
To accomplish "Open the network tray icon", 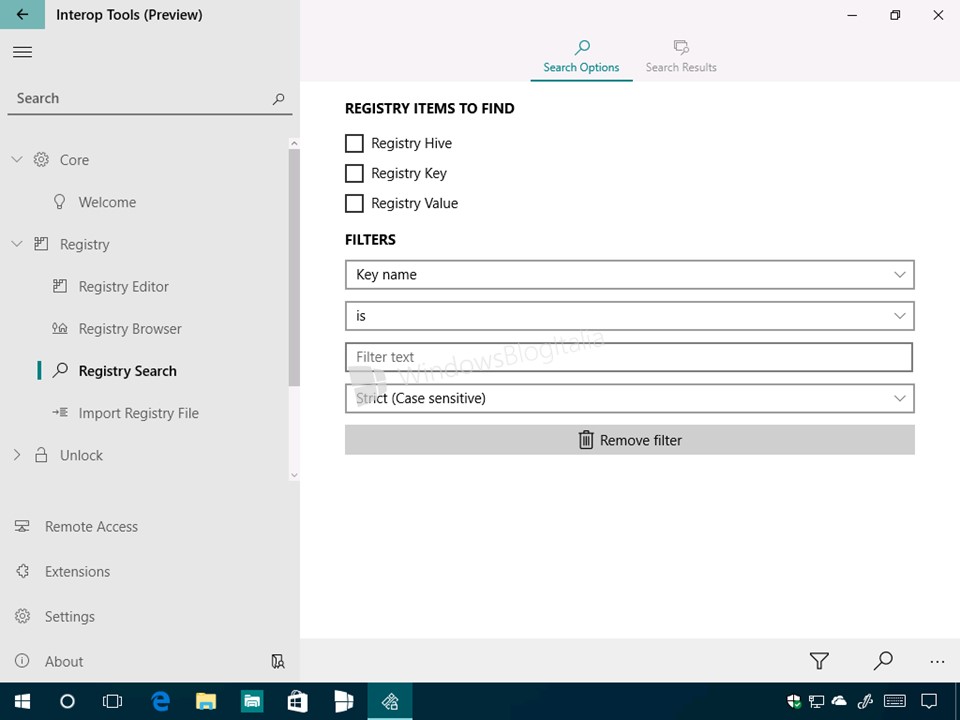I will pos(816,702).
